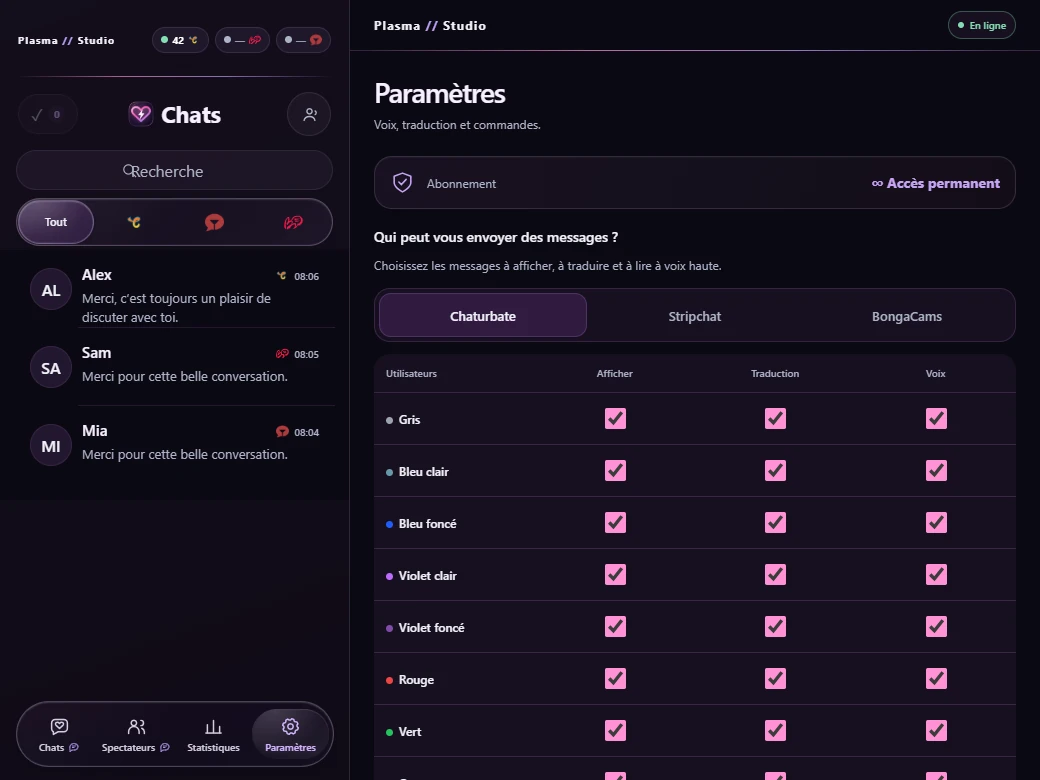Image resolution: width=1040 pixels, height=780 pixels.
Task: Click the checkmark counter showing 0
Action: [x=48, y=115]
